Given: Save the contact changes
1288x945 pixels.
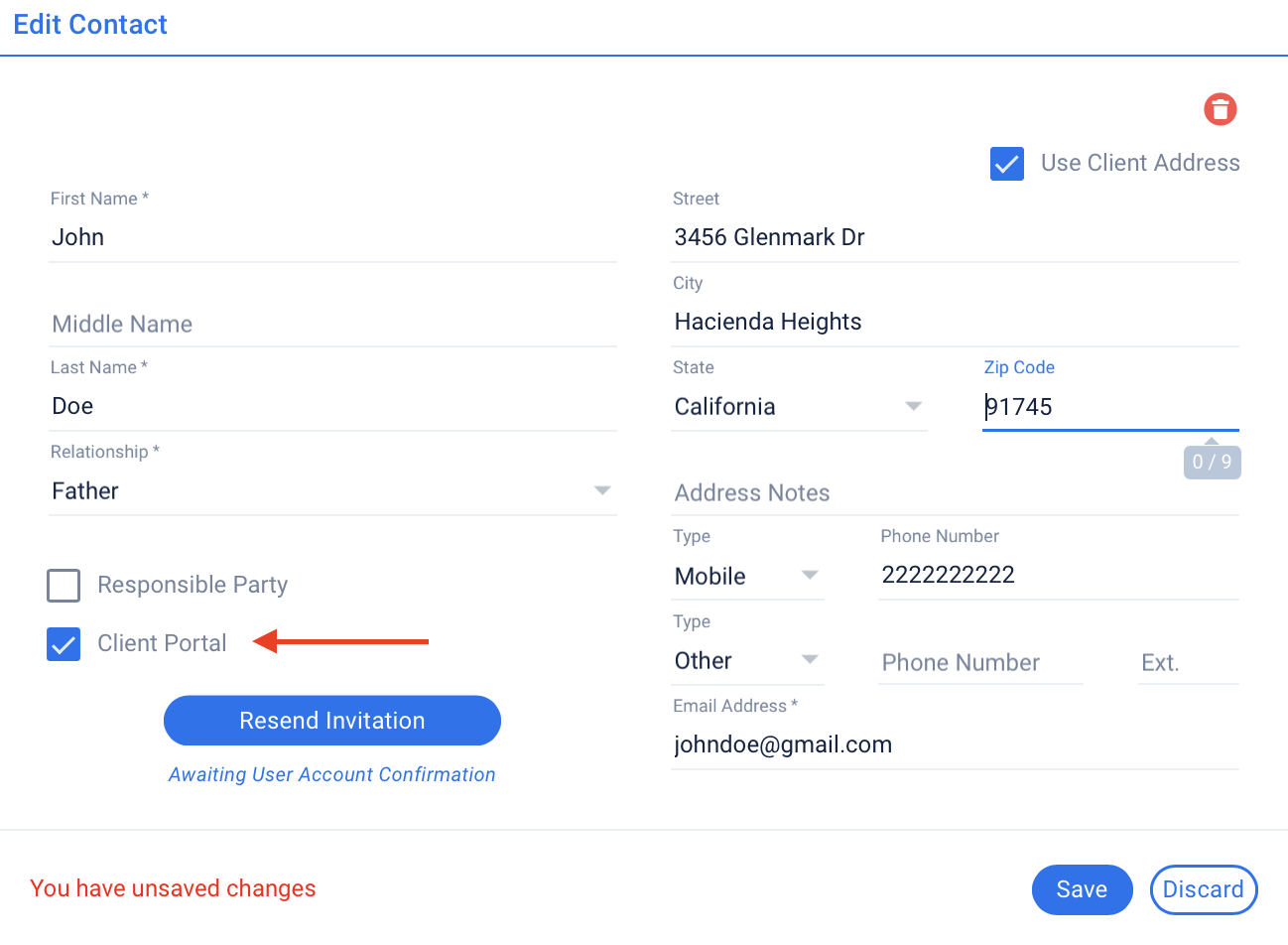Looking at the screenshot, I should pos(1081,889).
